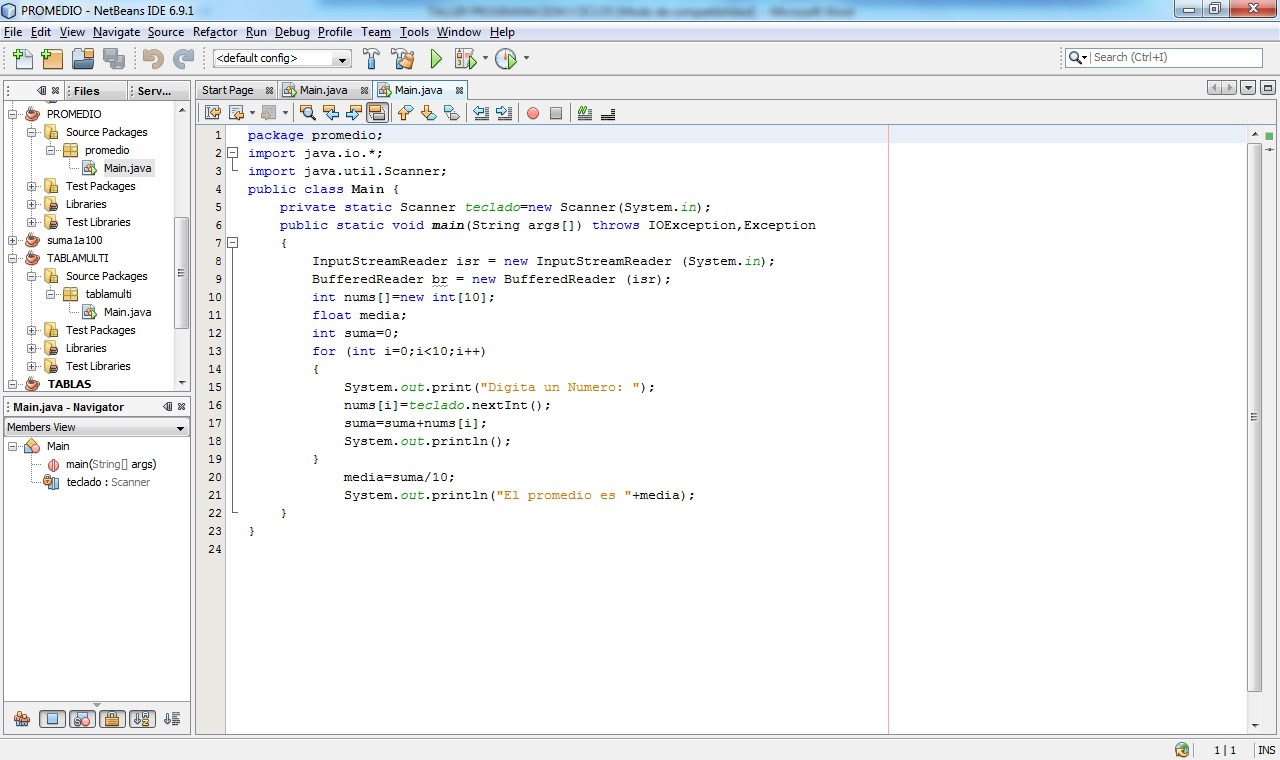Toggle Show Inherited Members in Navigator
1280x760 pixels.
[x=21, y=718]
